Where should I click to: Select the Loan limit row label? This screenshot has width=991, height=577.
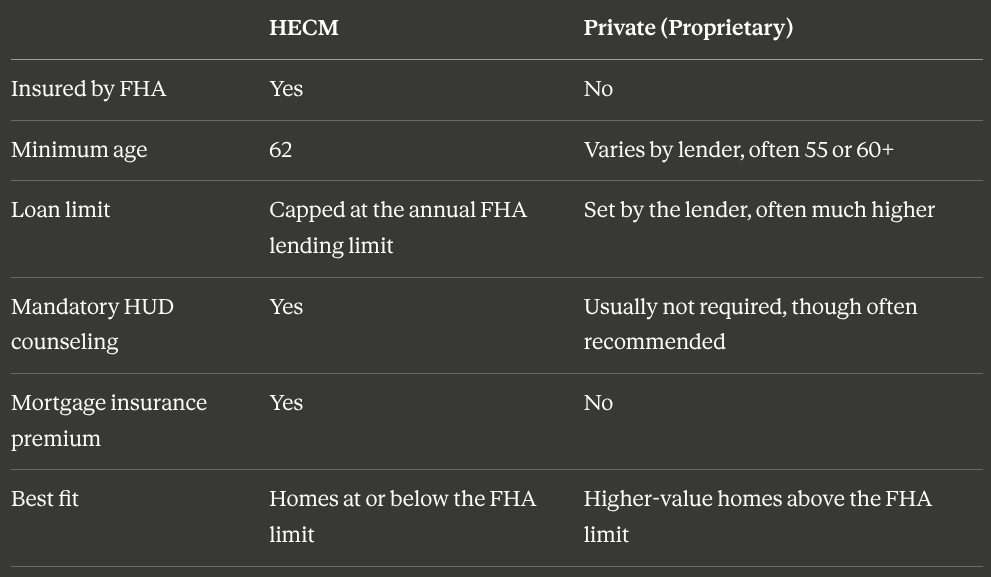pos(61,210)
